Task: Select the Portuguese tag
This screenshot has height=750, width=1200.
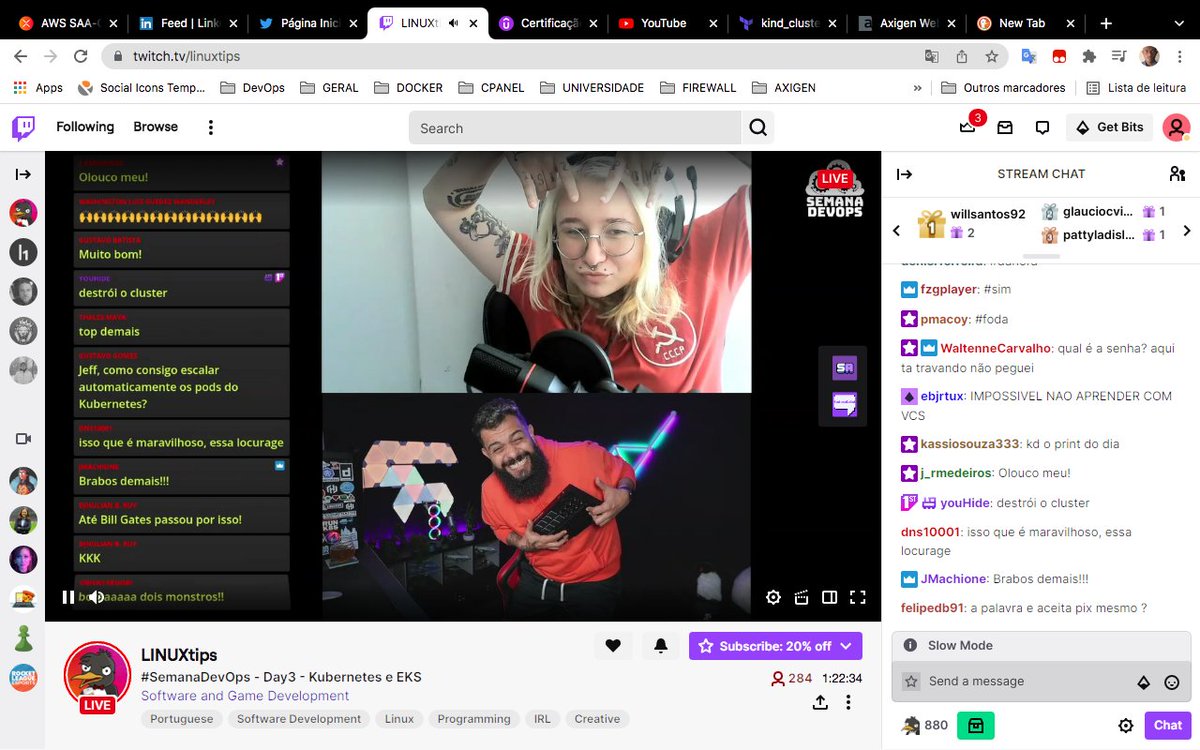Action: tap(182, 719)
